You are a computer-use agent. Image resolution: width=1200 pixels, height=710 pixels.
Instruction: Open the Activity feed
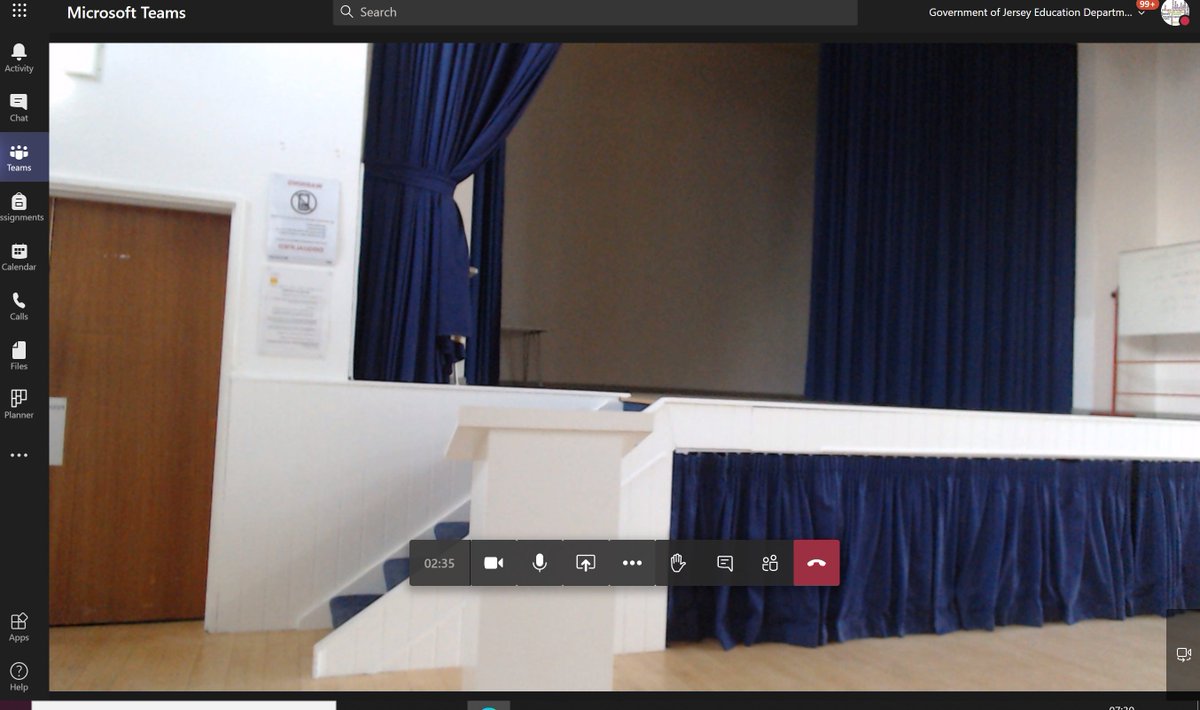(x=19, y=58)
